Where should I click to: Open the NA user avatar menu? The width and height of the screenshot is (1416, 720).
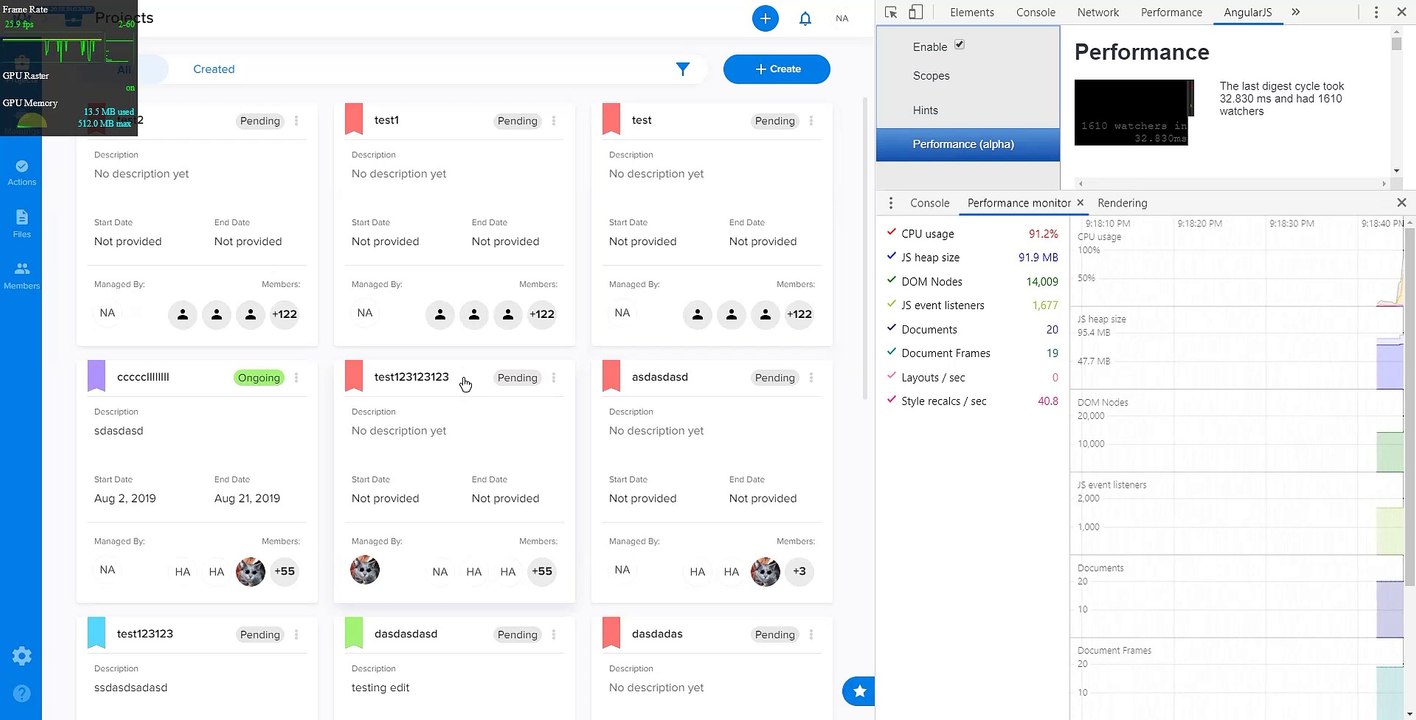pyautogui.click(x=842, y=18)
